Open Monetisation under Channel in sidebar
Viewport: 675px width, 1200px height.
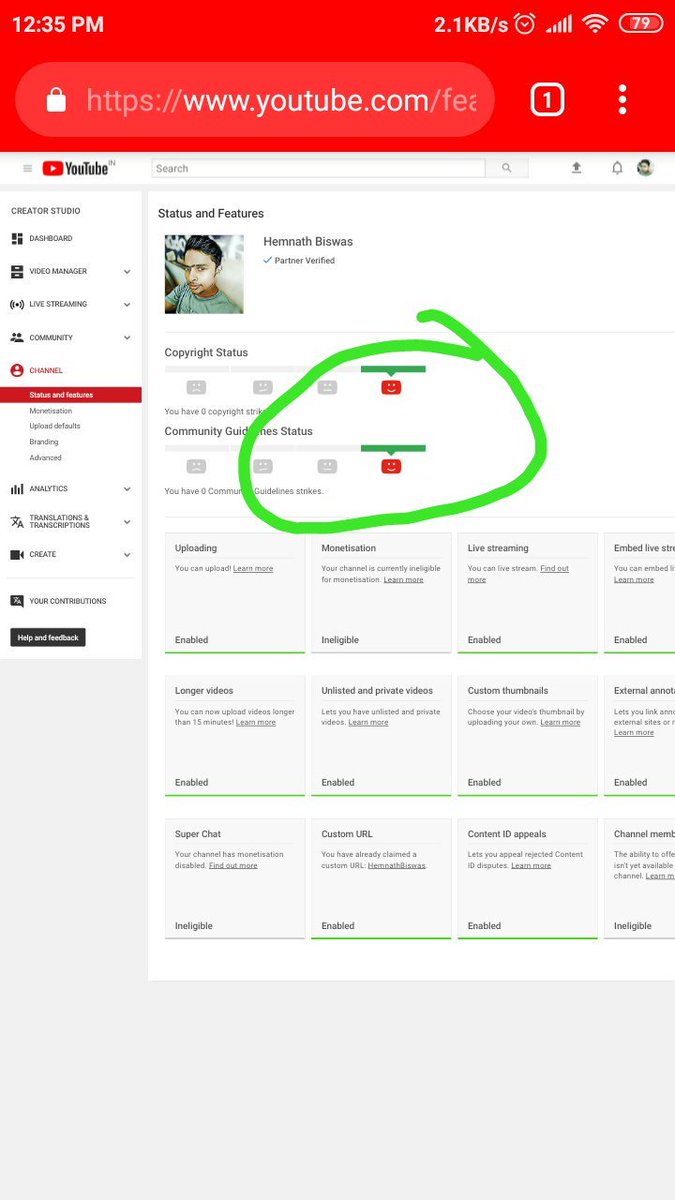coord(51,411)
